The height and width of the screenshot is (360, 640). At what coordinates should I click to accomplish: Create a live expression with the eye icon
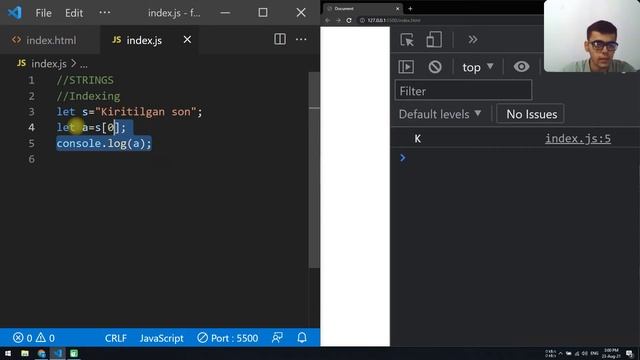(x=521, y=67)
